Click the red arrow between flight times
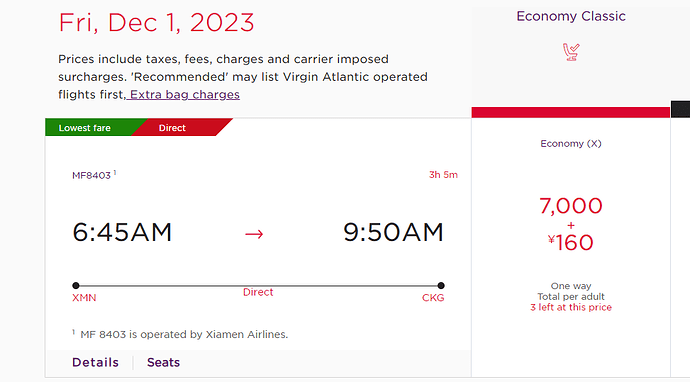Screen dimensions: 690x382 click(254, 234)
